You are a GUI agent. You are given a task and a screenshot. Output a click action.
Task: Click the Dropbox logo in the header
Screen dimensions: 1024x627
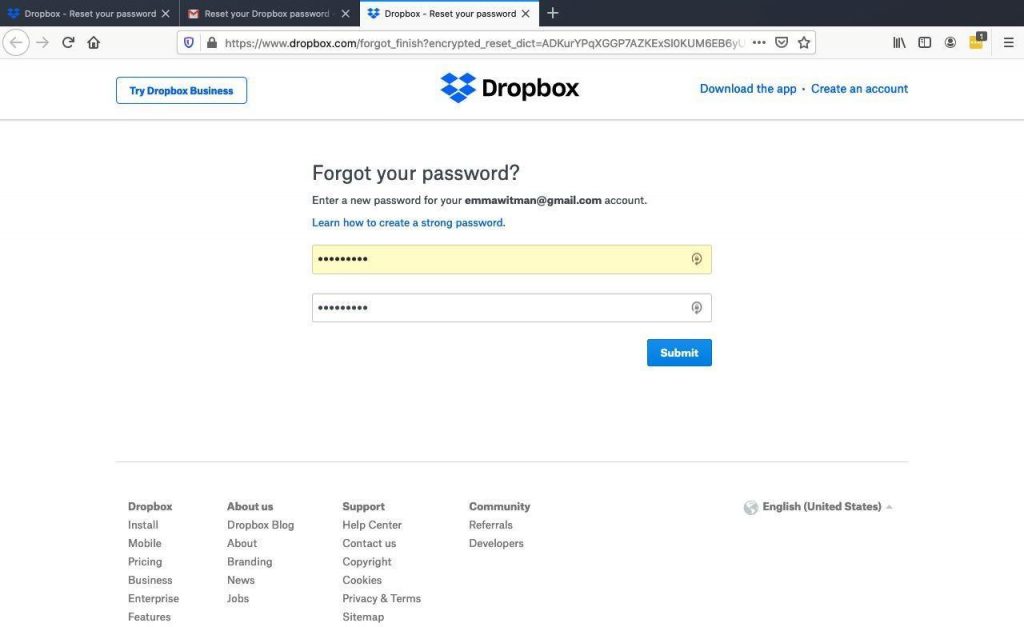click(510, 88)
